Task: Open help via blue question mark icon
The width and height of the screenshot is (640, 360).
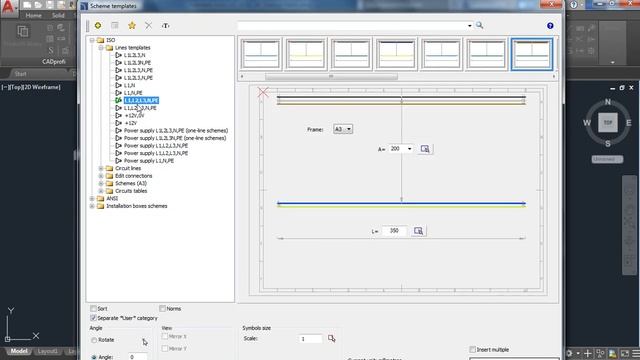Action: (550, 26)
